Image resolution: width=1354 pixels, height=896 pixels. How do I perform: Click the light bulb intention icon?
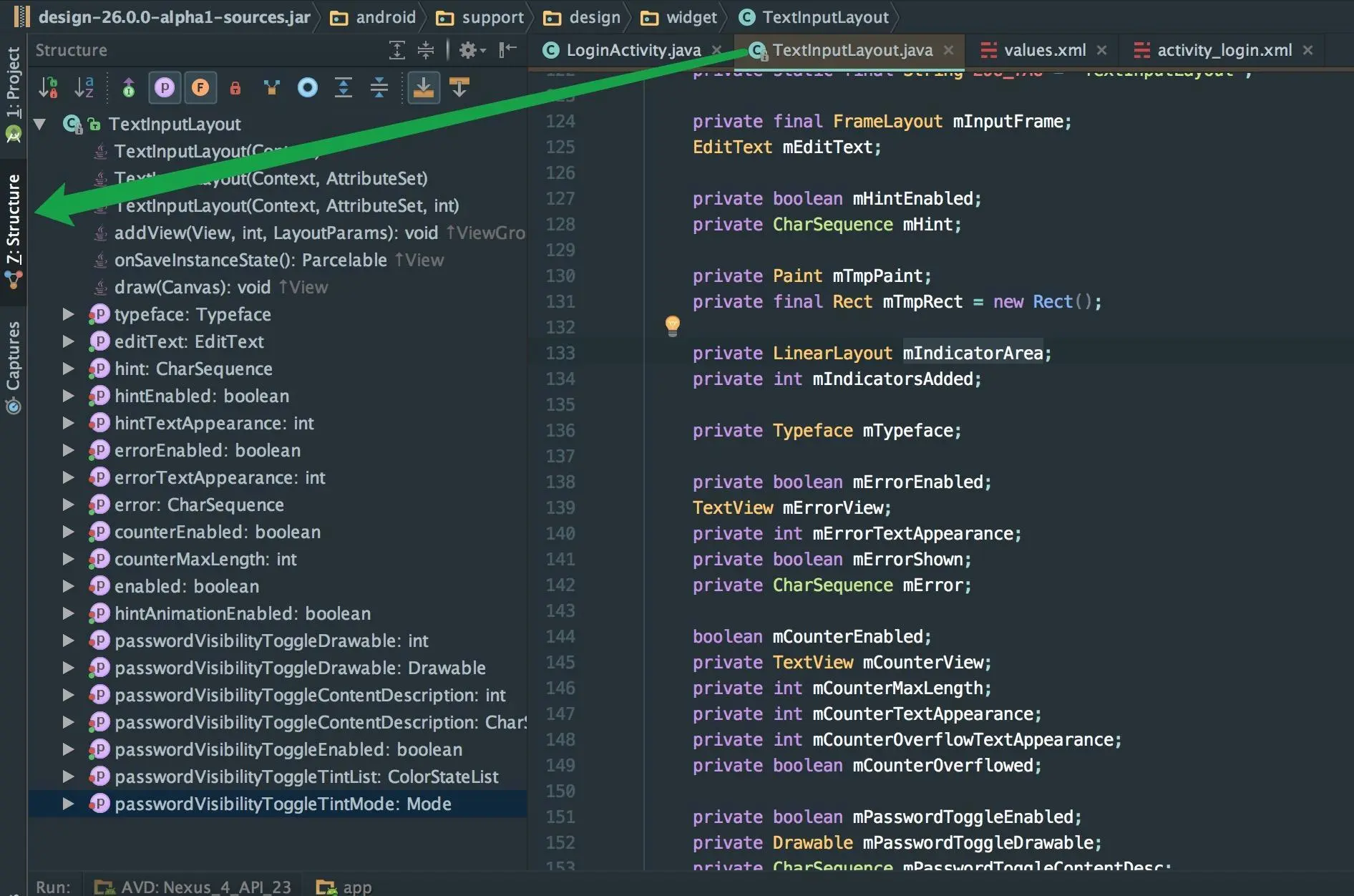point(673,326)
